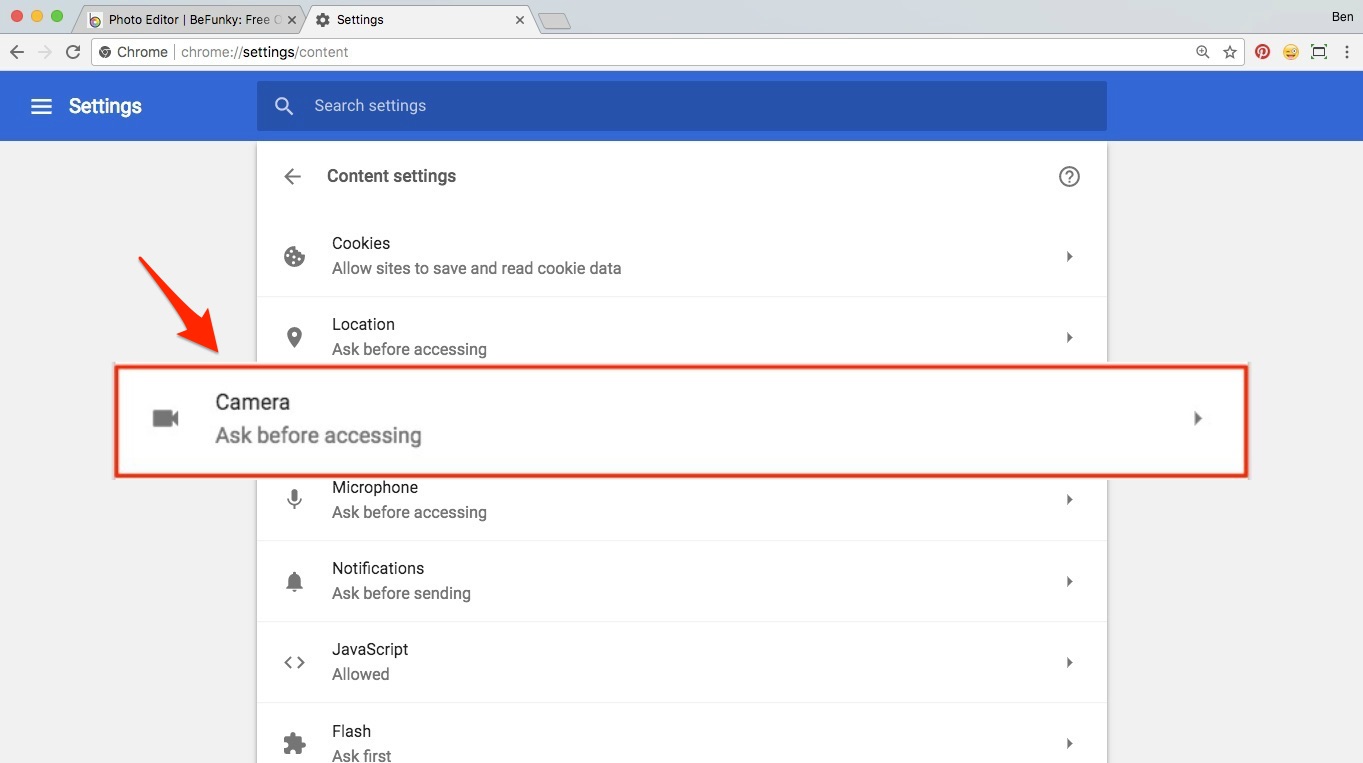Expand the Cookies settings arrow
Screen dimensions: 1363x763
[x=1069, y=257]
